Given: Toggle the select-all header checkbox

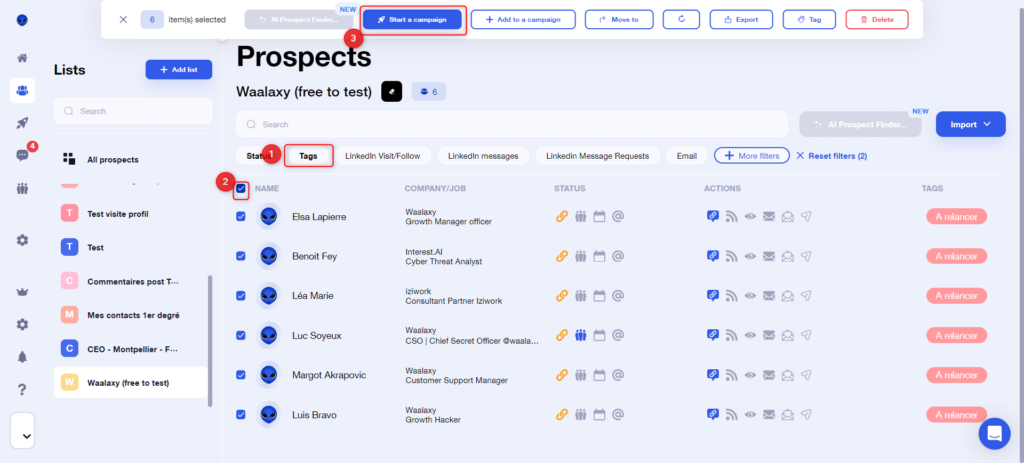Looking at the screenshot, I should click(241, 189).
